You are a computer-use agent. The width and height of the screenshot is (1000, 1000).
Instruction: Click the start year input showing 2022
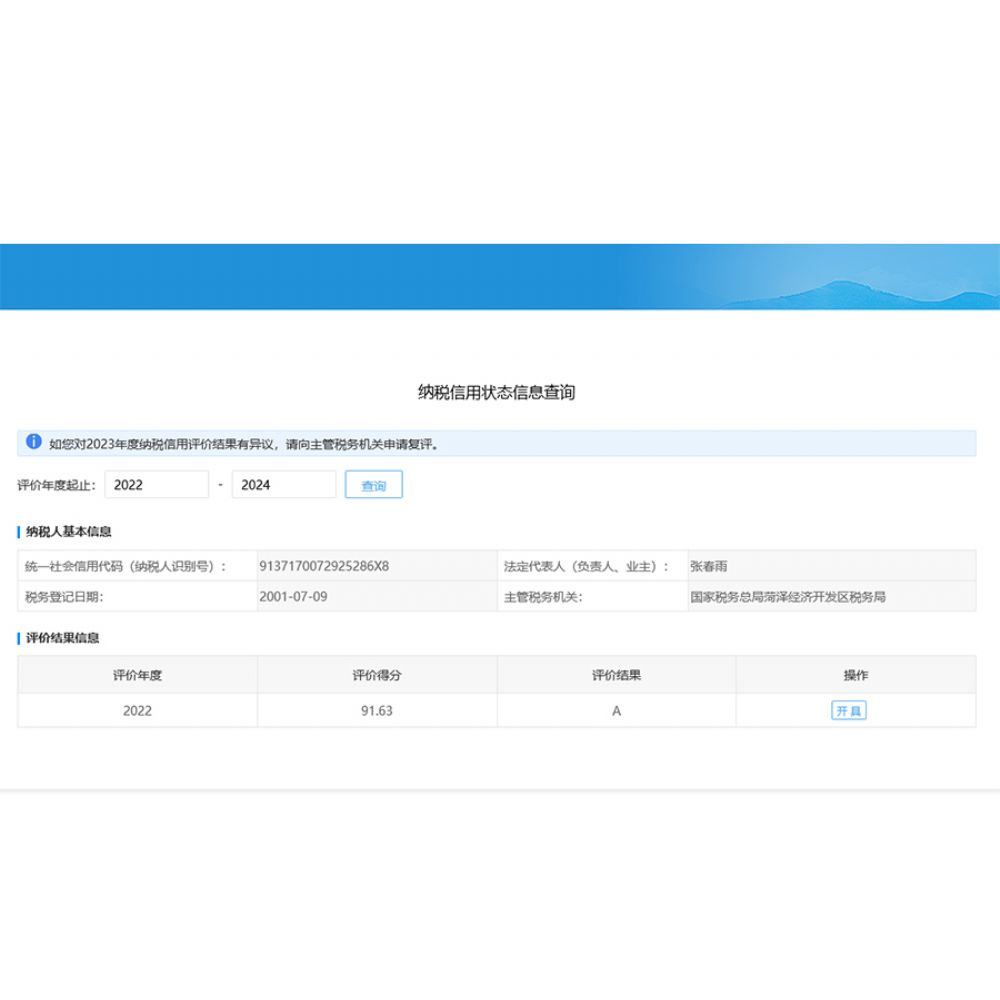[x=157, y=484]
